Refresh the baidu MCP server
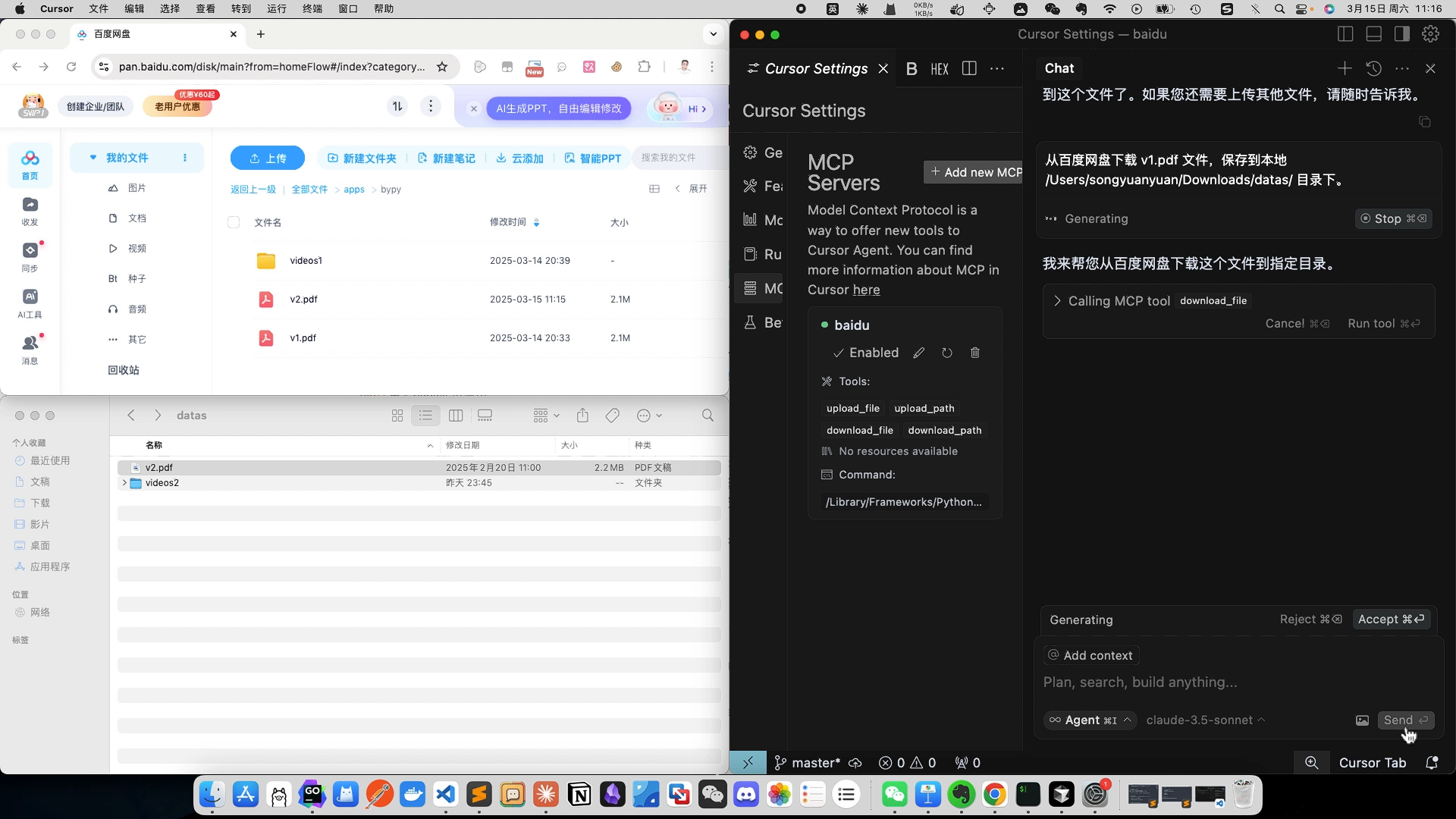Screen dimensions: 1456x819 (x=947, y=353)
